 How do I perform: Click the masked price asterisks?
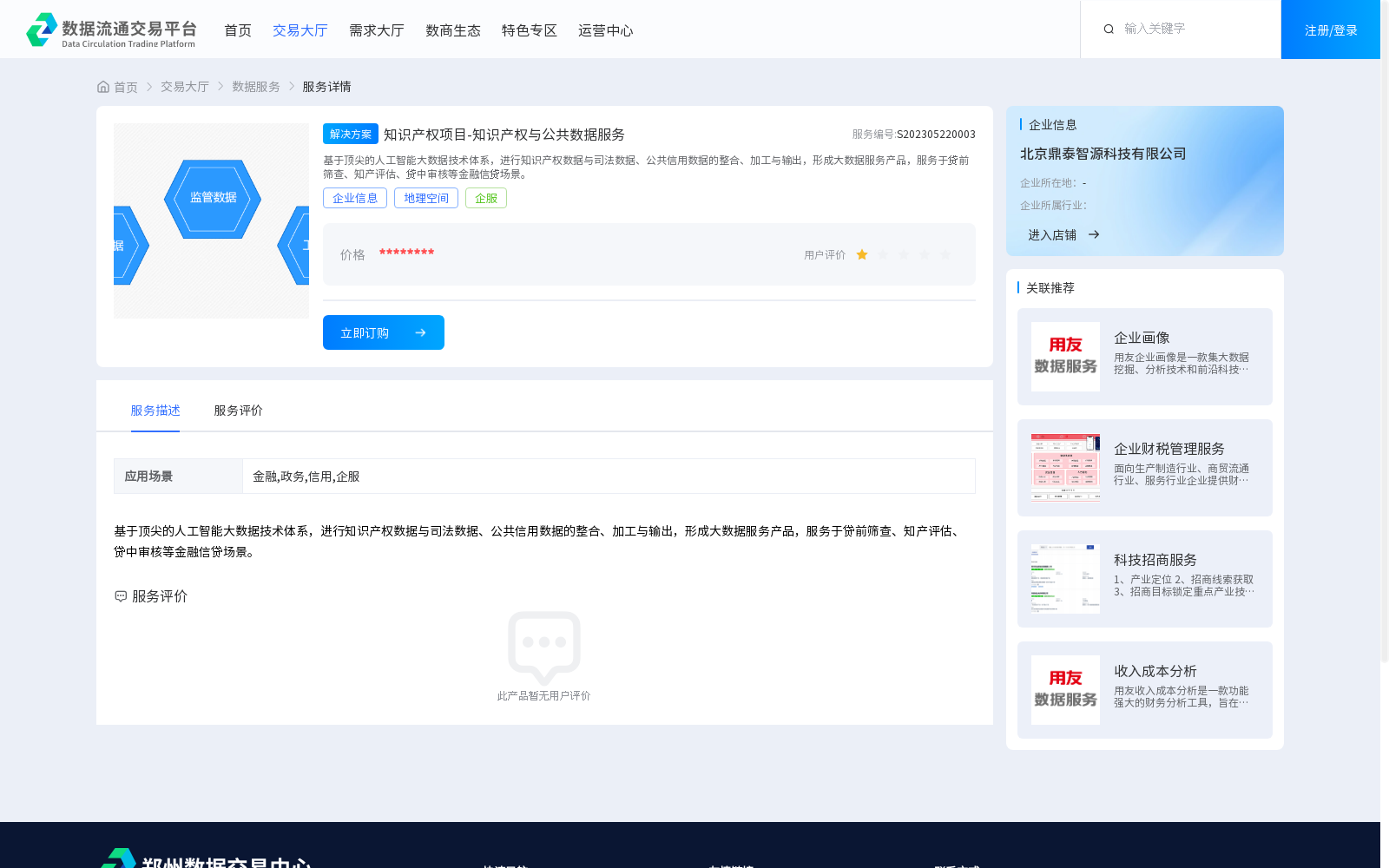406,253
